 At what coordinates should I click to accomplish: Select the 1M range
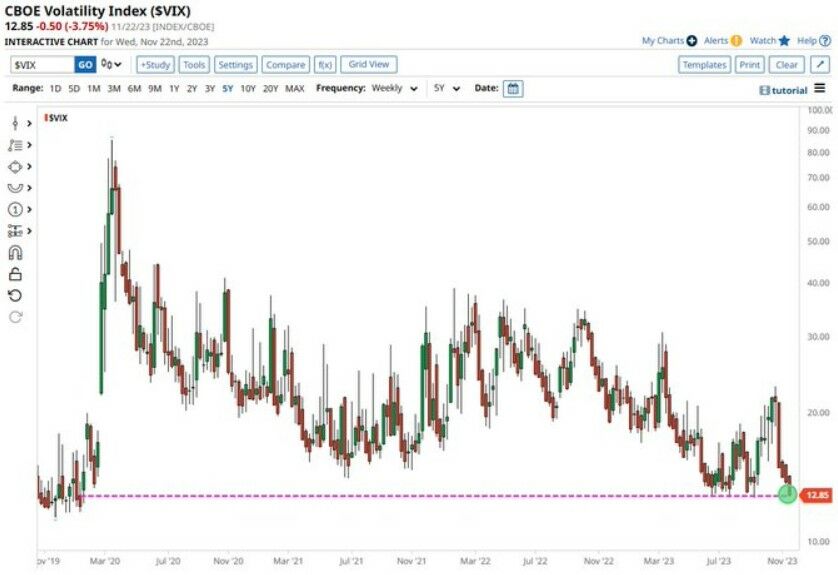point(94,89)
